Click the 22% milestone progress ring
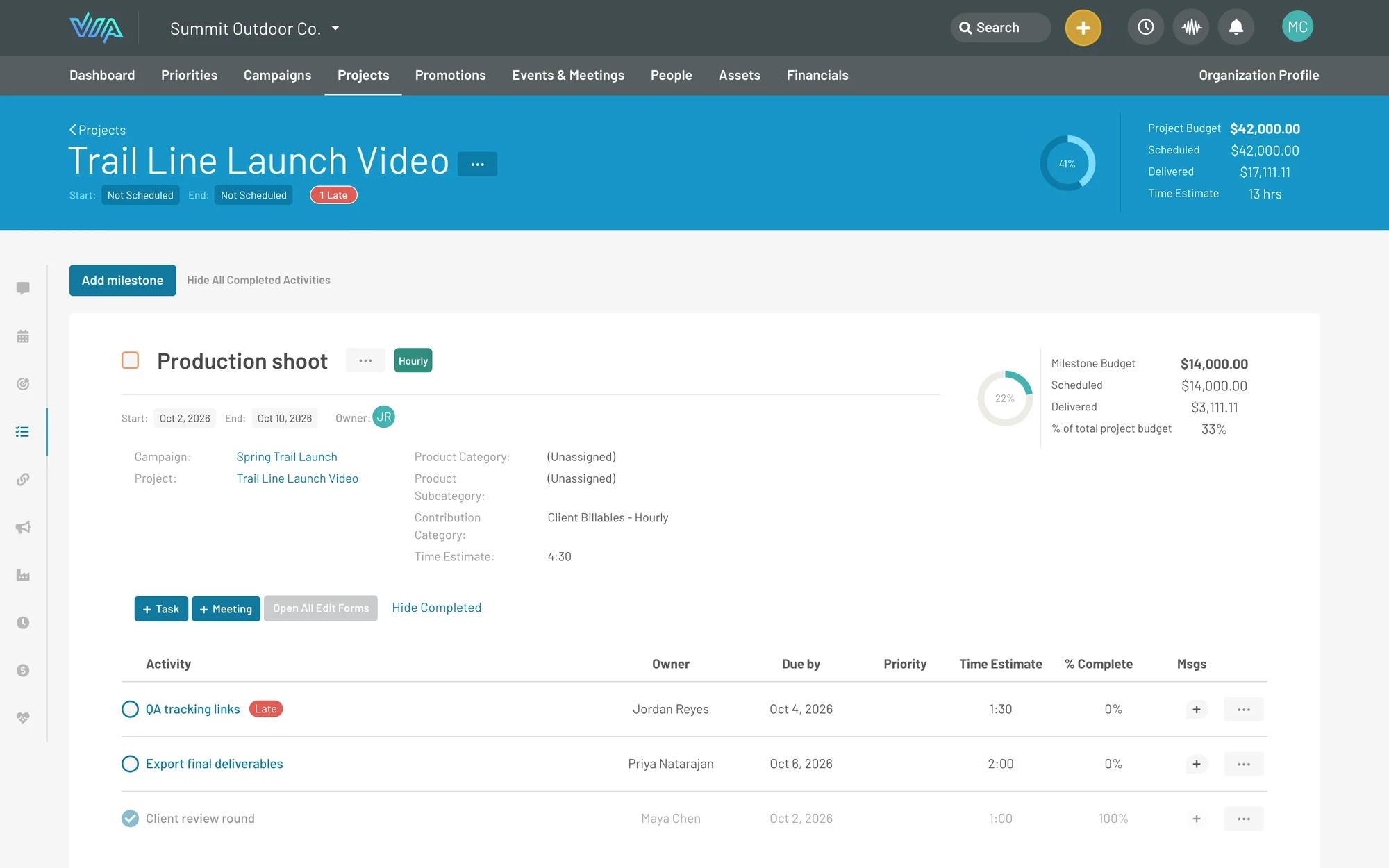Image resolution: width=1389 pixels, height=868 pixels. click(x=1005, y=399)
